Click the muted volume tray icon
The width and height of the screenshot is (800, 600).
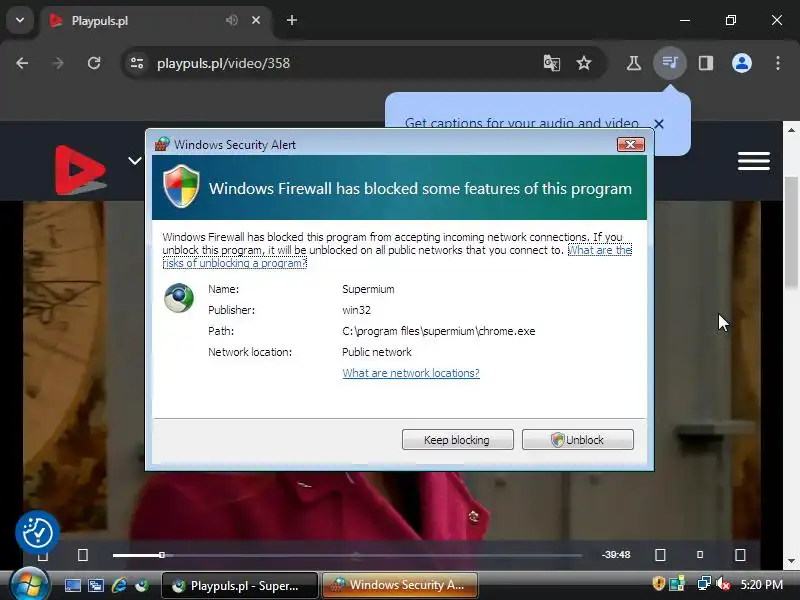[722, 583]
